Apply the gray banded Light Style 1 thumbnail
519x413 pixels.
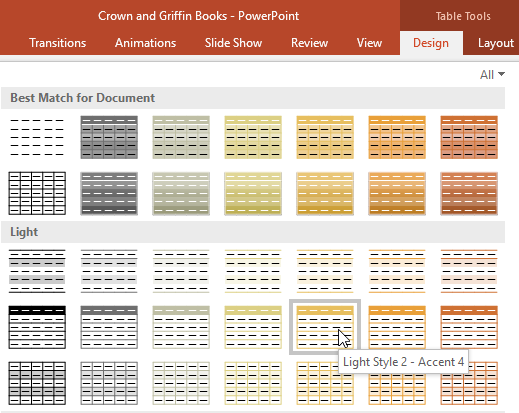109,271
